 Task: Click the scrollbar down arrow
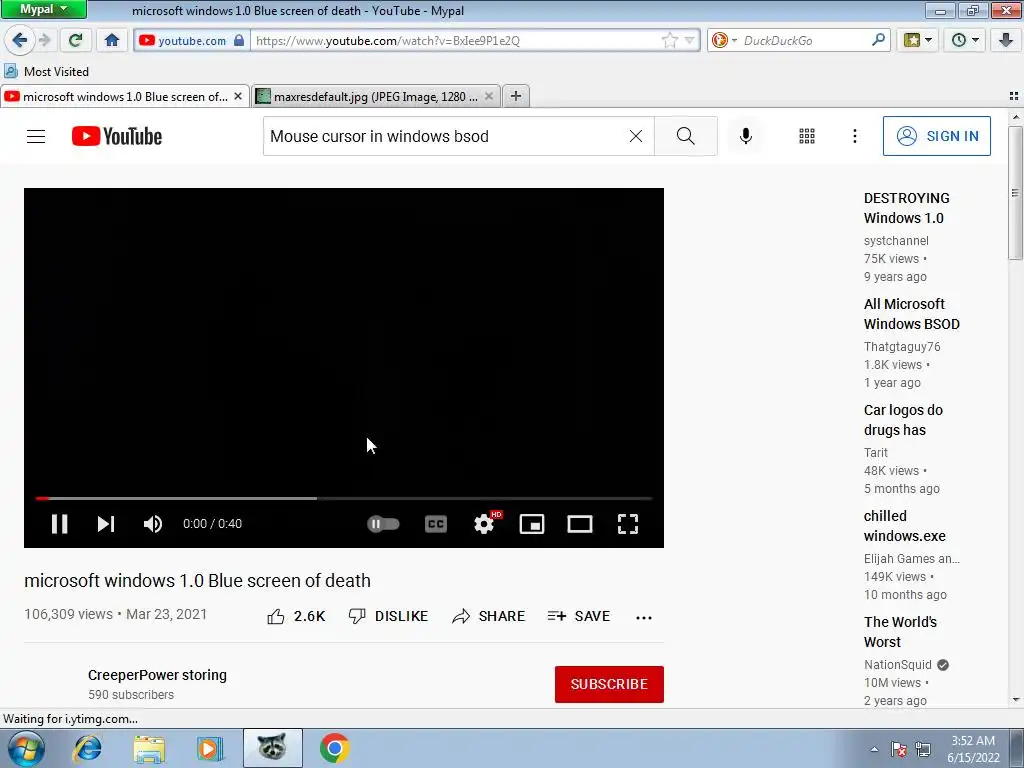pyautogui.click(x=1016, y=700)
